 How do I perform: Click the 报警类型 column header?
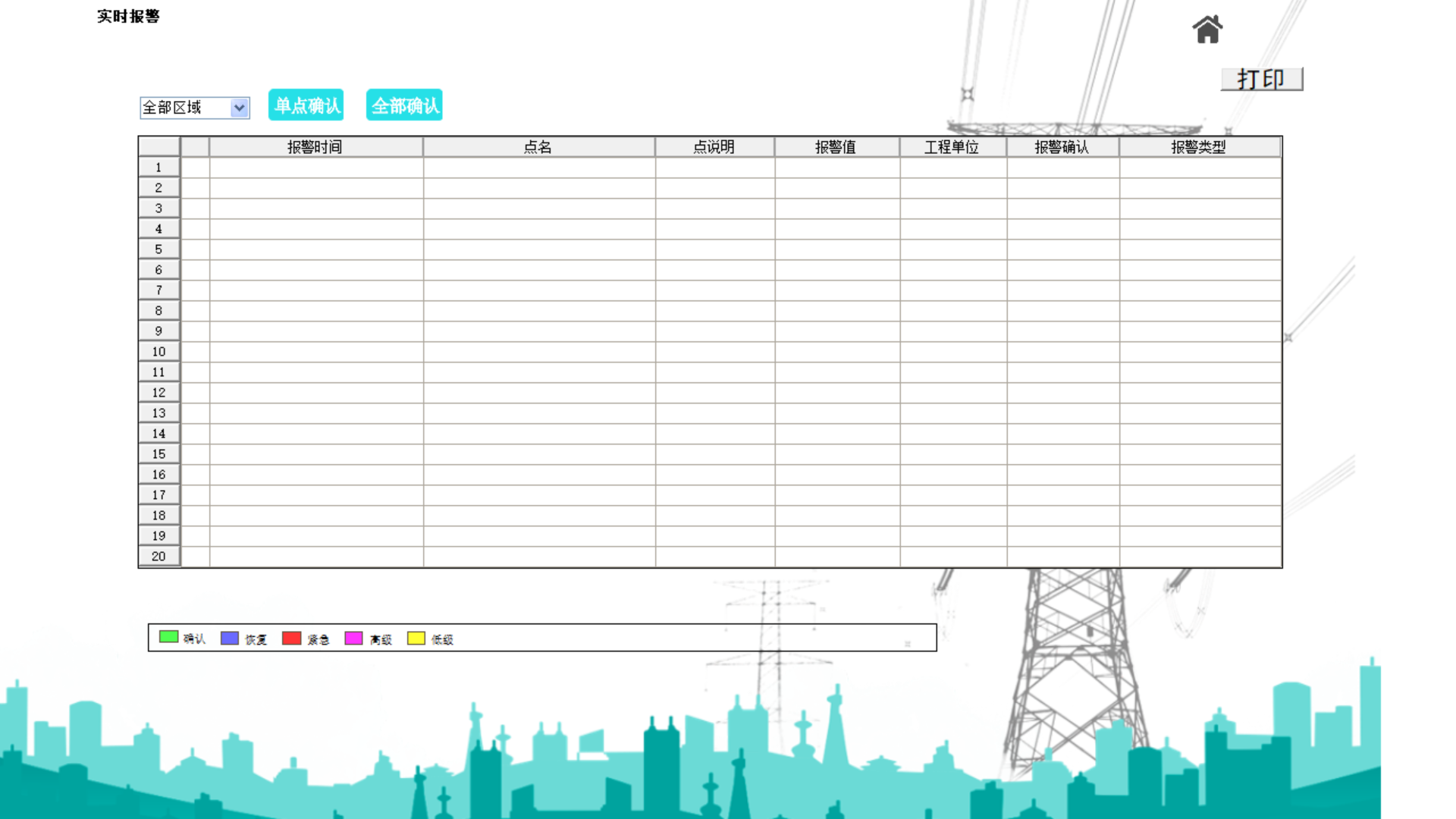coord(1200,147)
